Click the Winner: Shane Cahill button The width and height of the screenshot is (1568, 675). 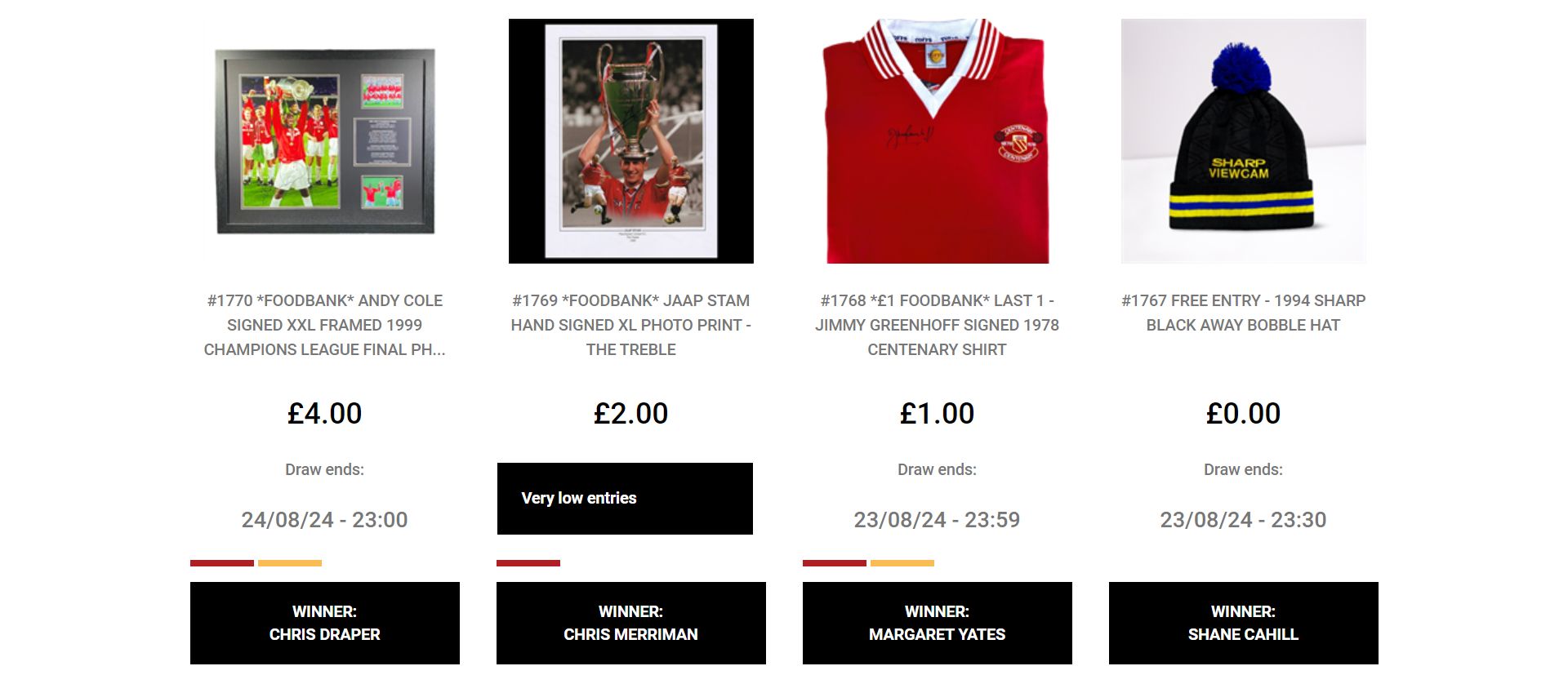[1244, 623]
